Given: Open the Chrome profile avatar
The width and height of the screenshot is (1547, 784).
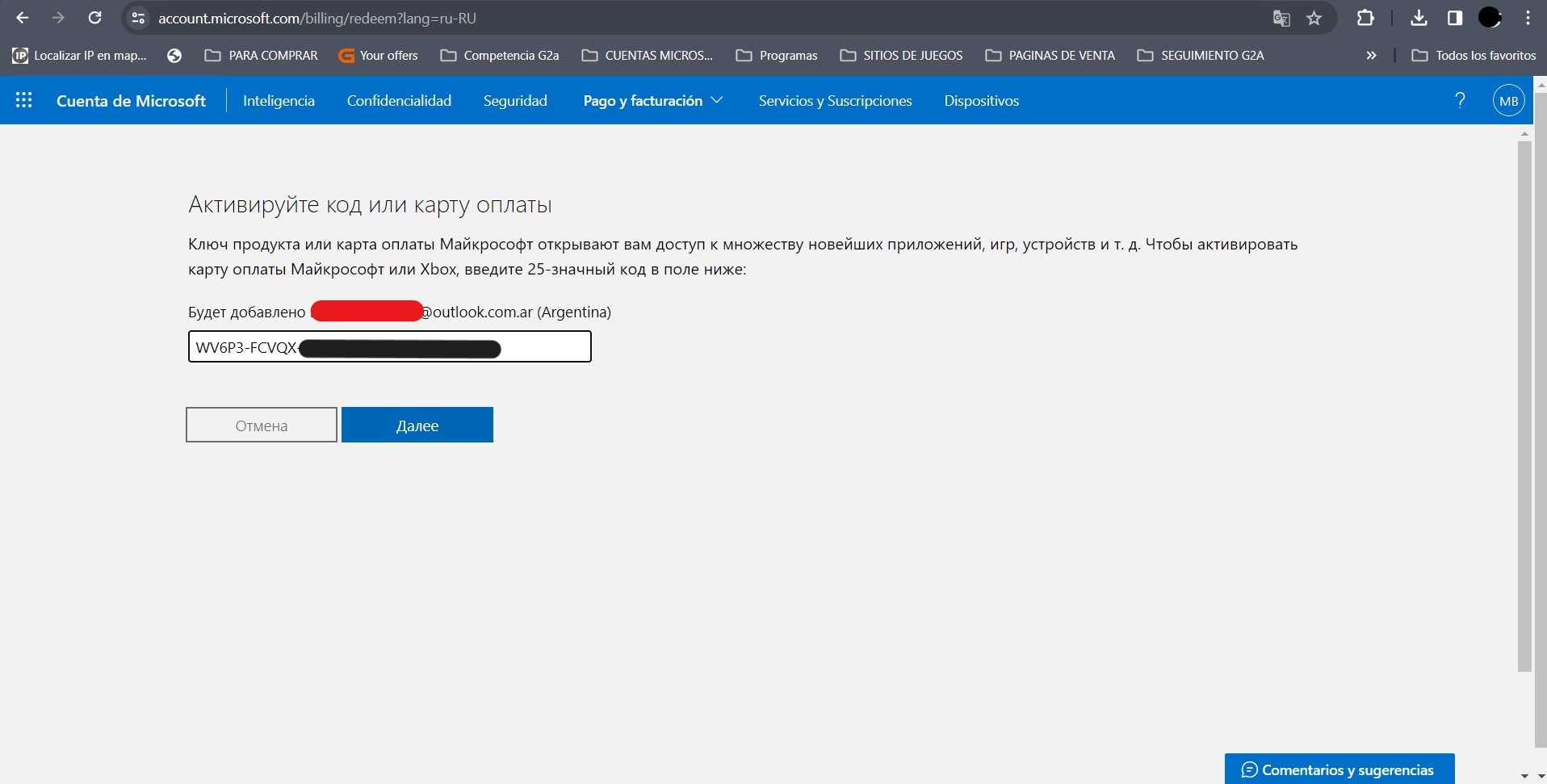Looking at the screenshot, I should [1490, 18].
